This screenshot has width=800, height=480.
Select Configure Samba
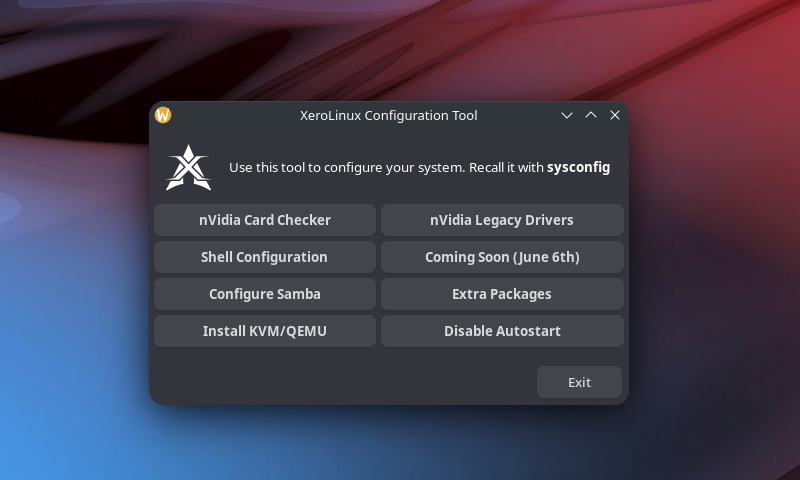click(x=265, y=294)
